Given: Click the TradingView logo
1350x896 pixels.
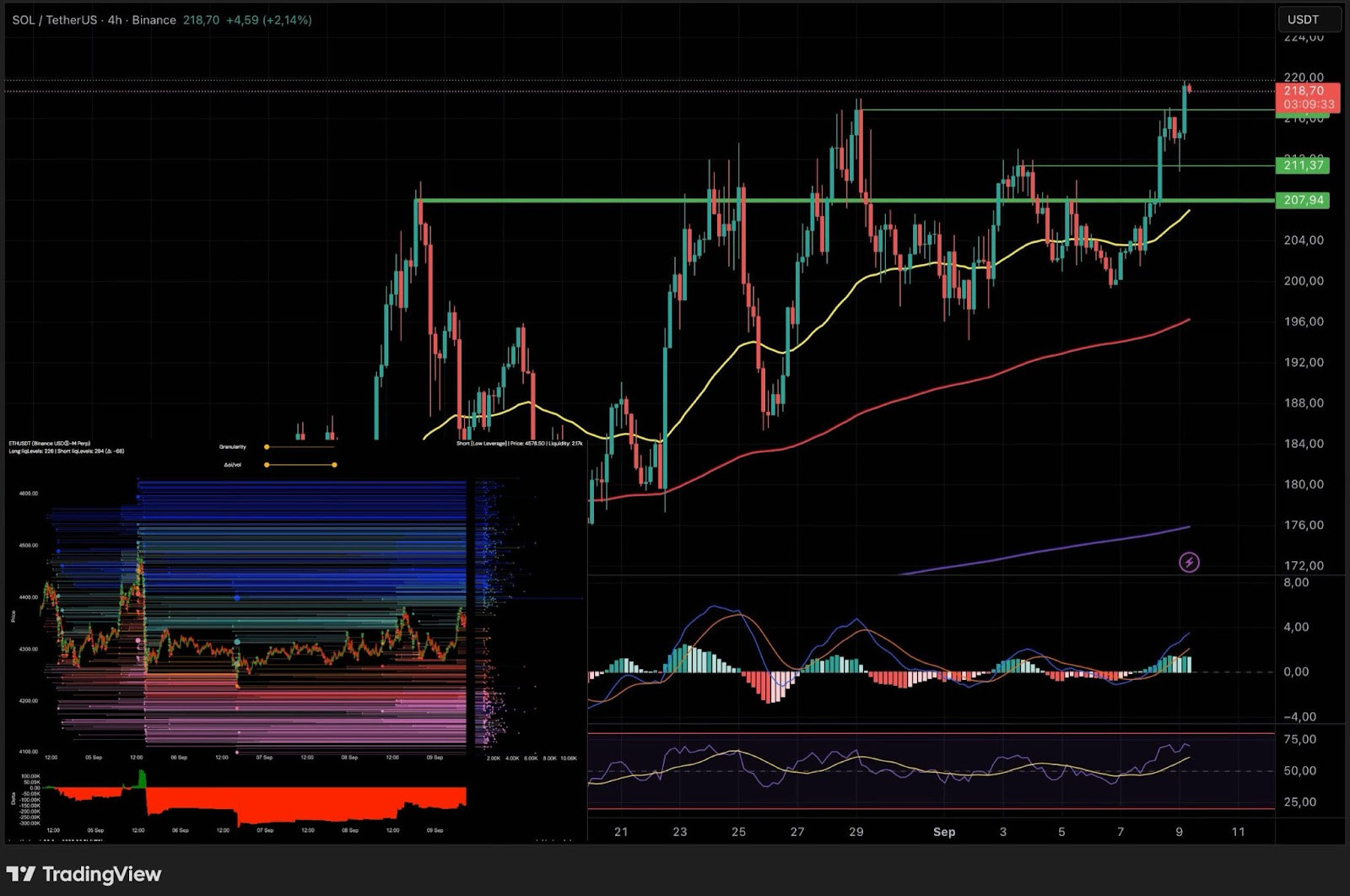Looking at the screenshot, I should point(84,874).
